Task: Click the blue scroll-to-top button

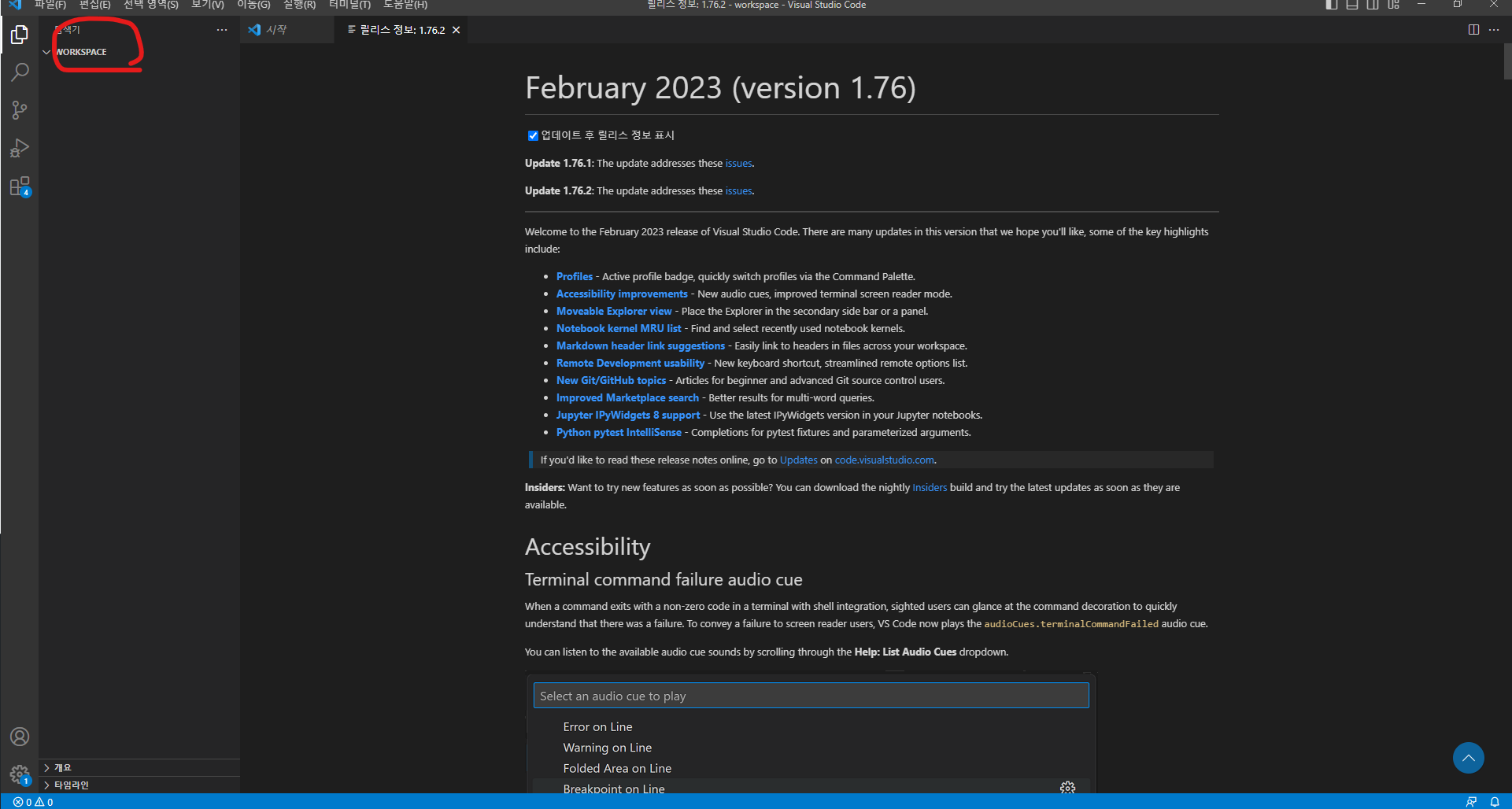Action: pyautogui.click(x=1469, y=758)
